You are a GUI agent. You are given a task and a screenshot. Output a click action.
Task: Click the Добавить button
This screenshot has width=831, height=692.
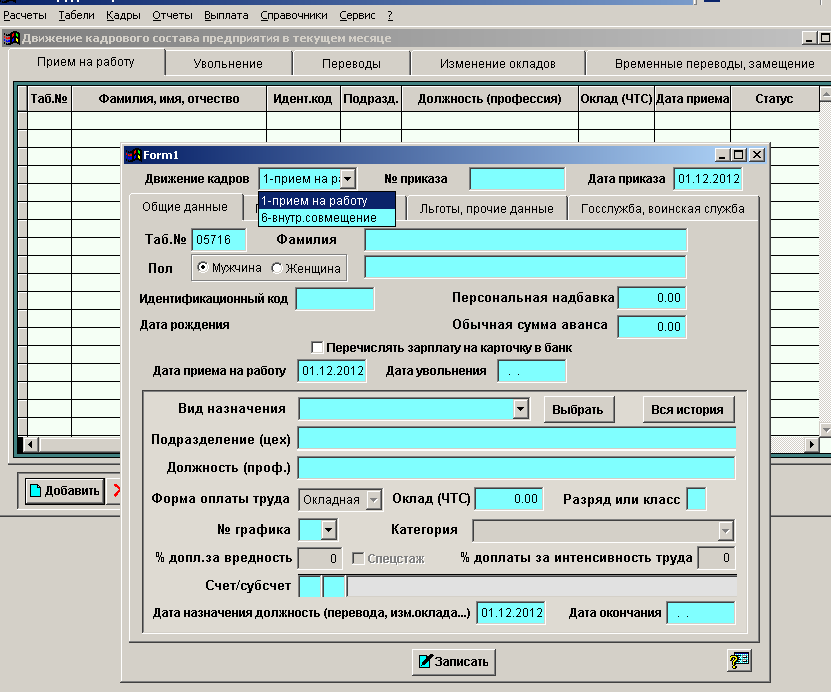point(64,490)
